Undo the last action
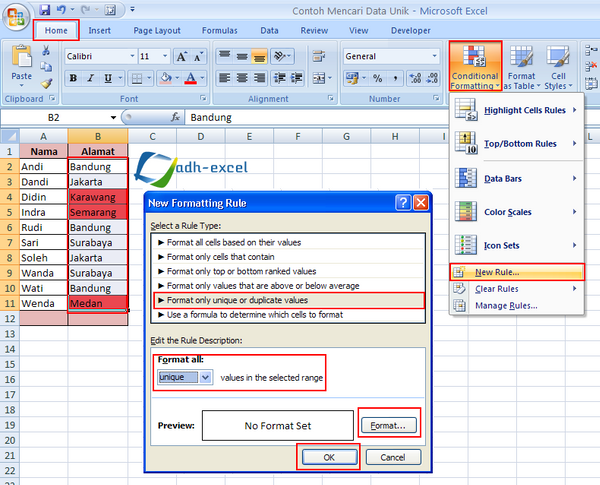 [x=61, y=10]
